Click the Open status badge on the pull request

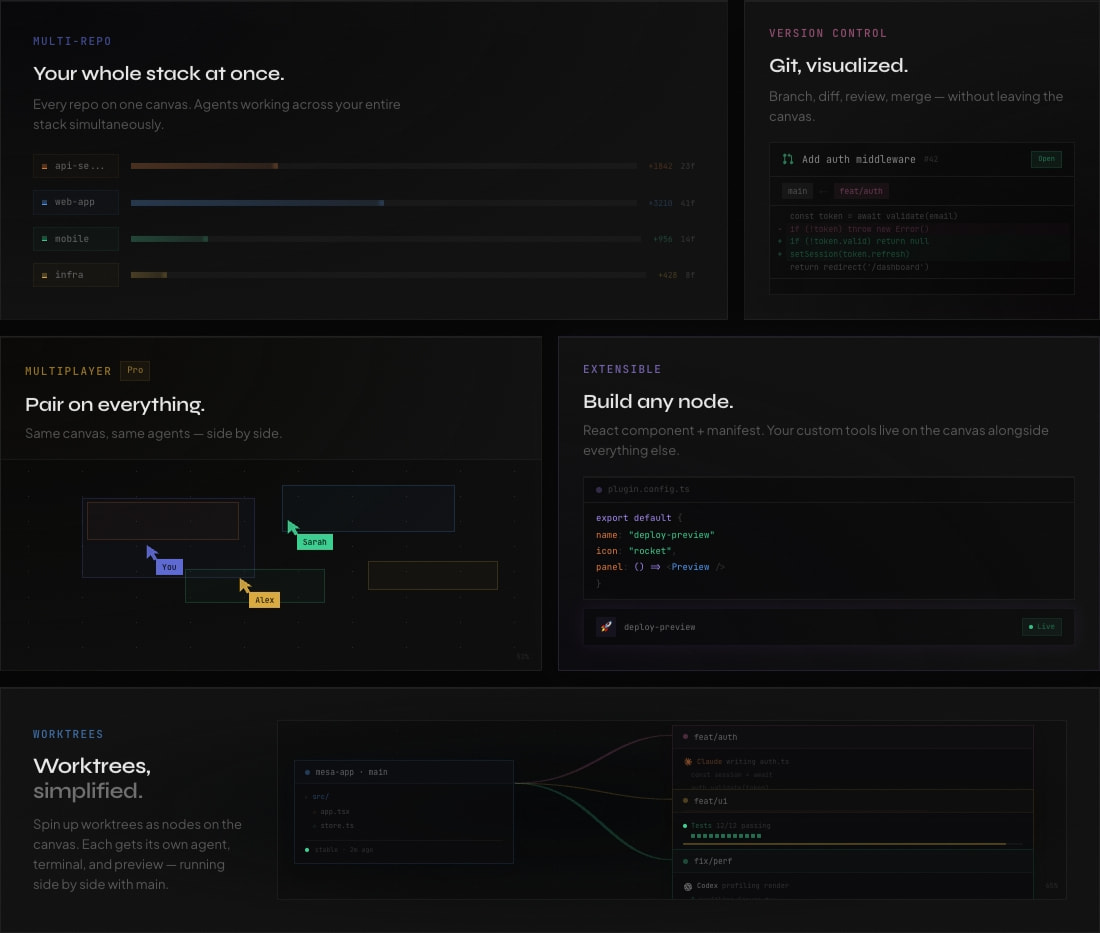[x=1046, y=159]
